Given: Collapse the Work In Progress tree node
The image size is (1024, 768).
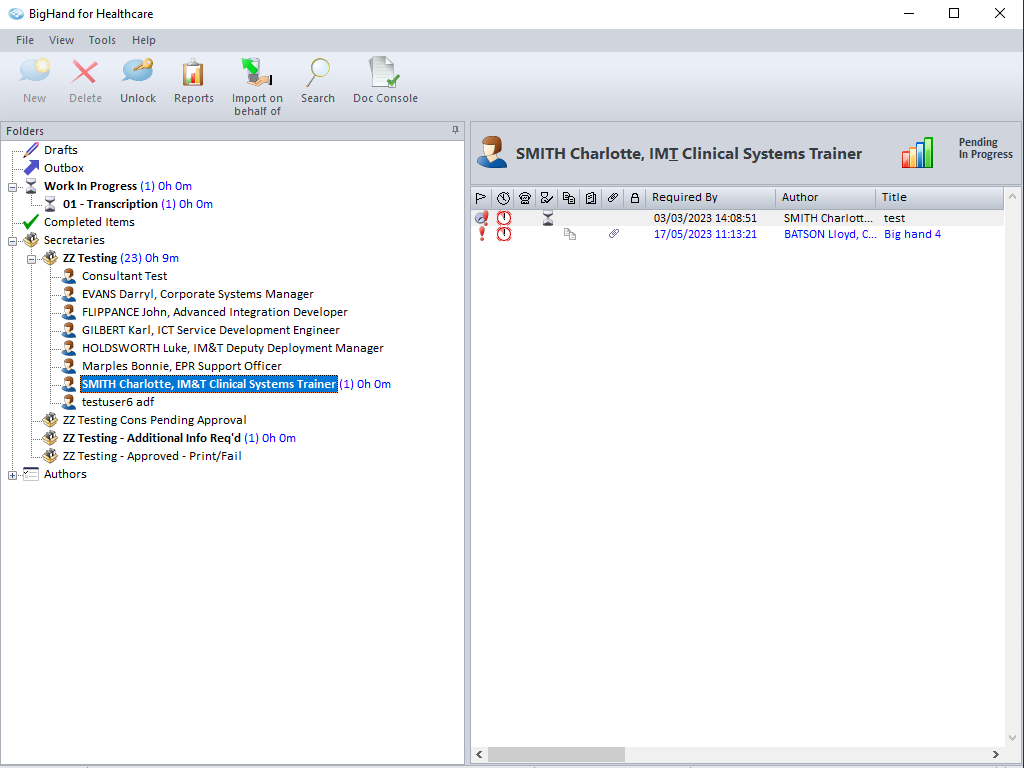Looking at the screenshot, I should 12,187.
